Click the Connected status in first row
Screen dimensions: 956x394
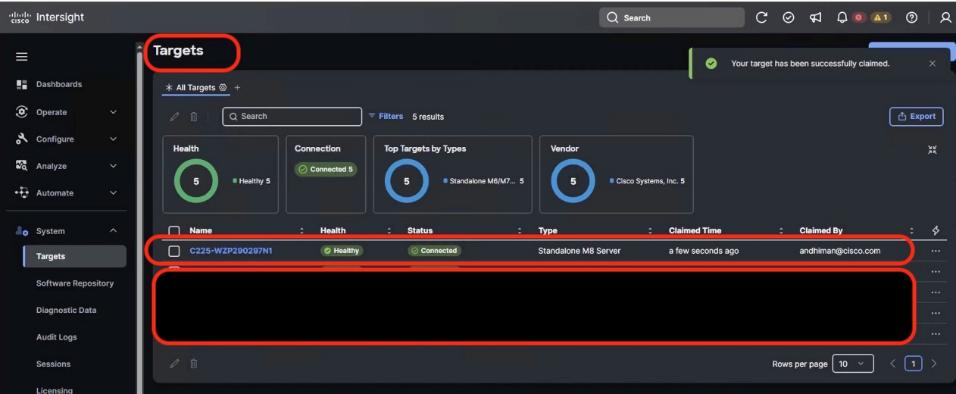pyautogui.click(x=434, y=251)
